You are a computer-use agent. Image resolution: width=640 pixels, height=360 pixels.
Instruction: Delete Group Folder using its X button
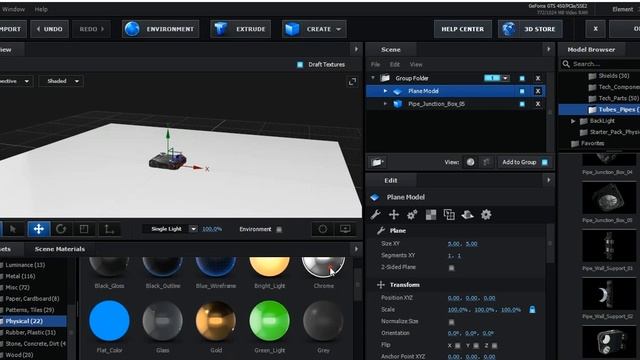538,78
